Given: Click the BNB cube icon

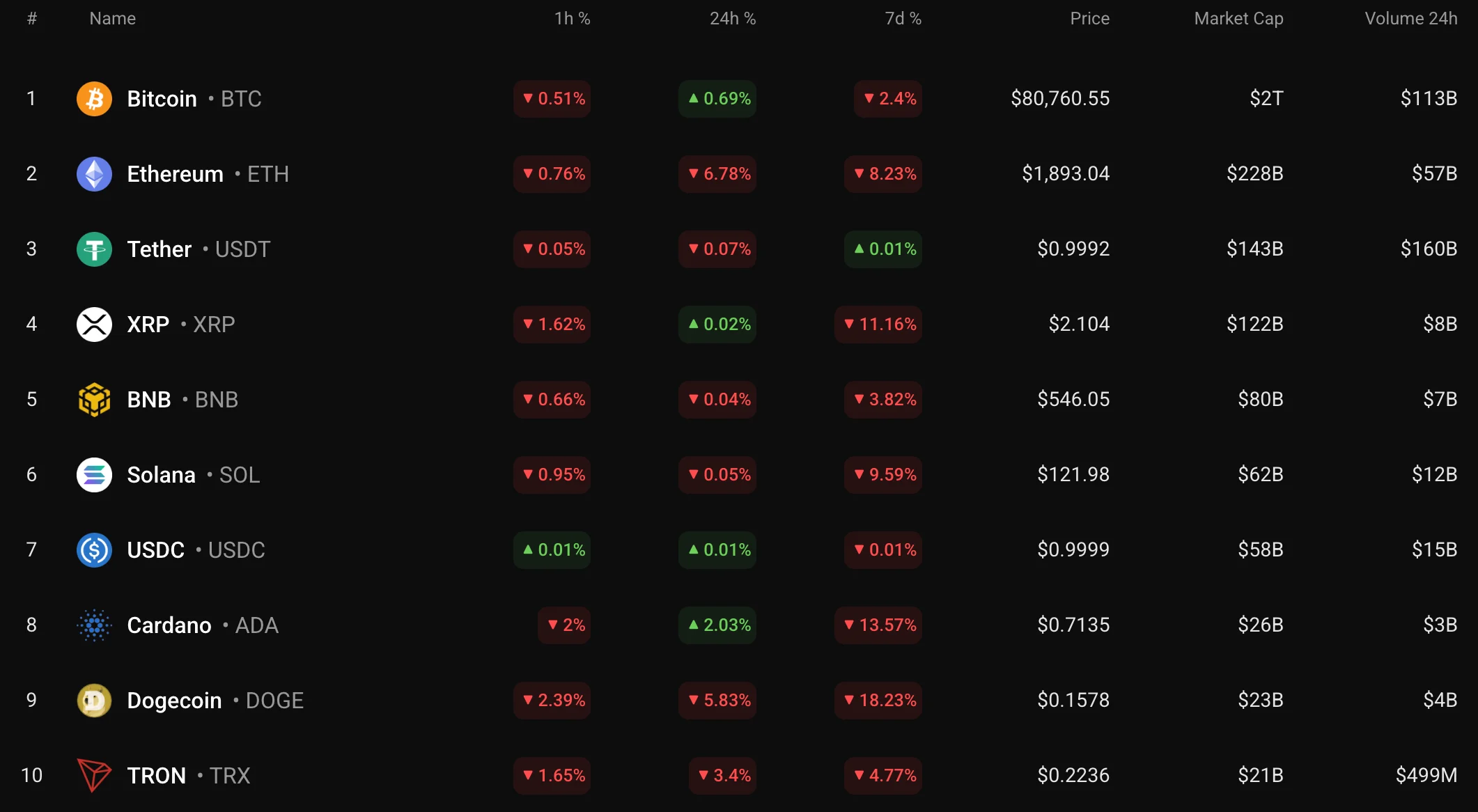Looking at the screenshot, I should tap(94, 400).
